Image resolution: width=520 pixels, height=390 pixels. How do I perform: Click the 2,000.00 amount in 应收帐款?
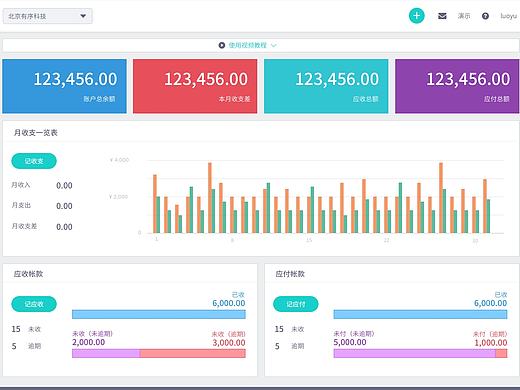(88, 342)
